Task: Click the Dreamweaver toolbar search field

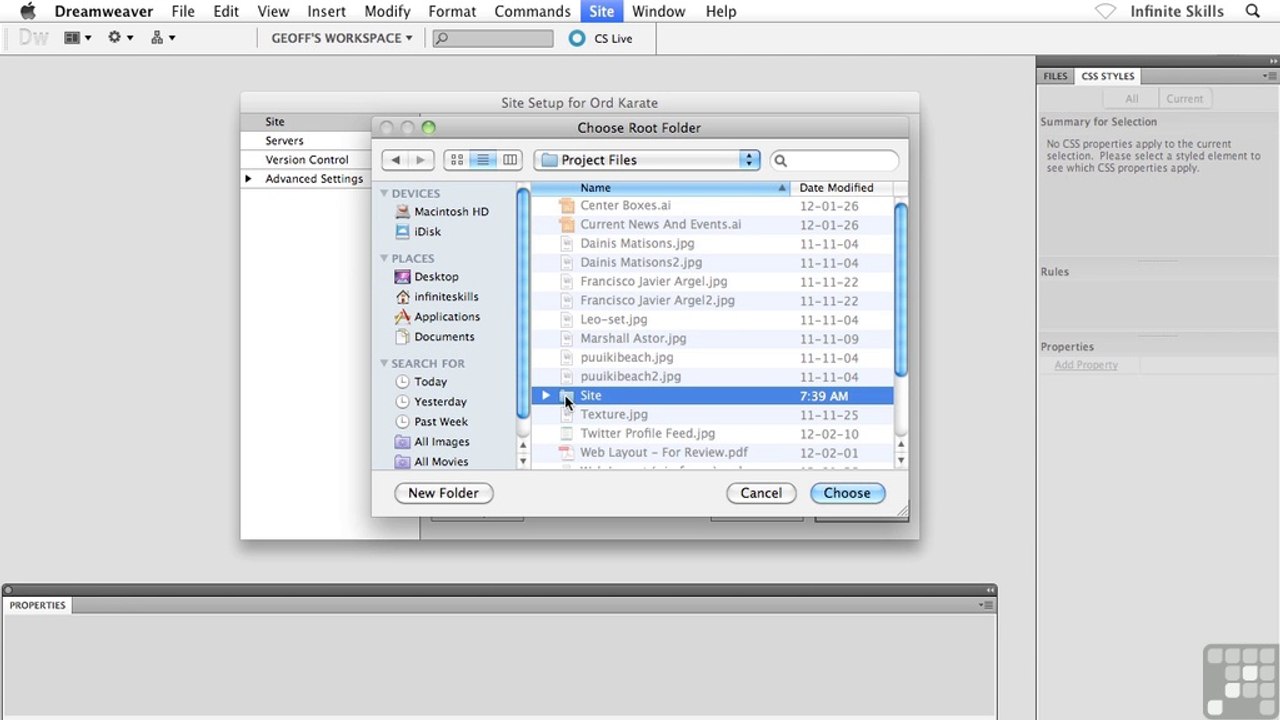Action: coord(493,38)
